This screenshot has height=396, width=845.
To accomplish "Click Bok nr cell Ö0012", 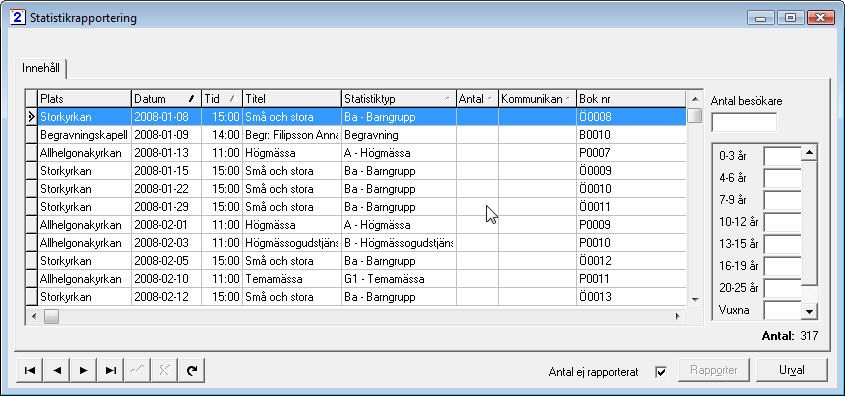I will point(631,261).
